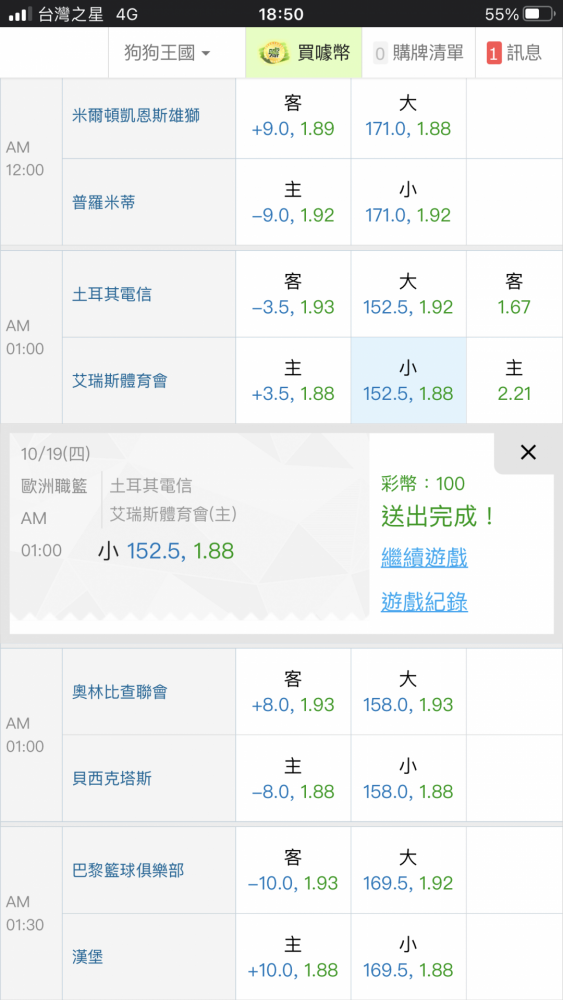Select 客 +8.0 for 奧林比查聯會
The height and width of the screenshot is (1000, 563).
293,691
